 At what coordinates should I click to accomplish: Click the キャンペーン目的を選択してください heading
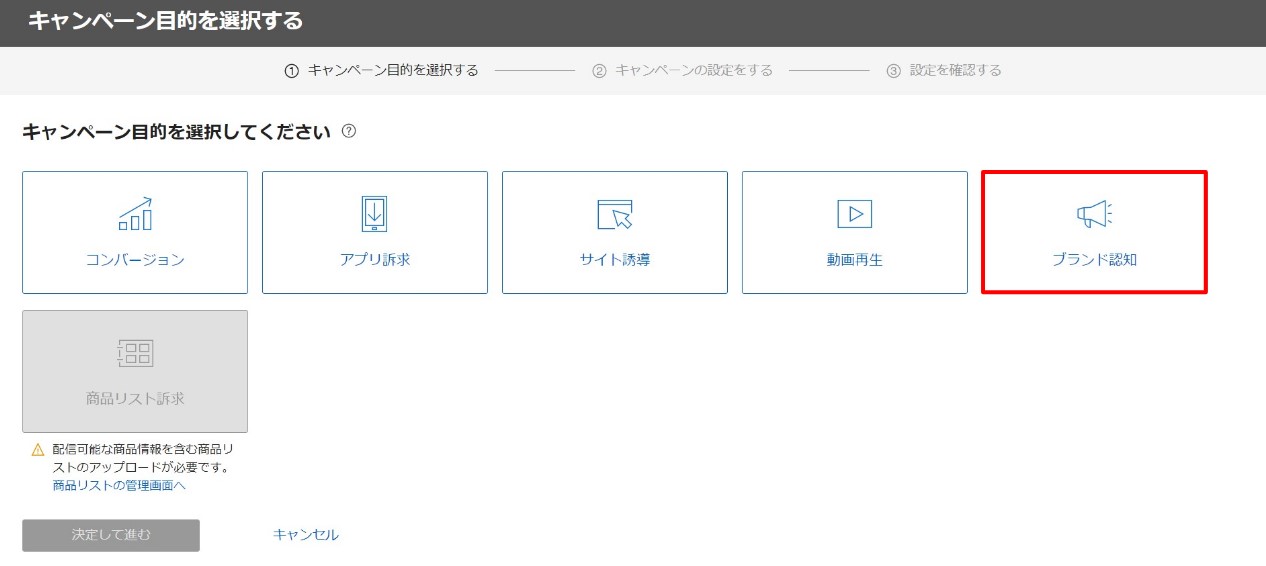[176, 131]
